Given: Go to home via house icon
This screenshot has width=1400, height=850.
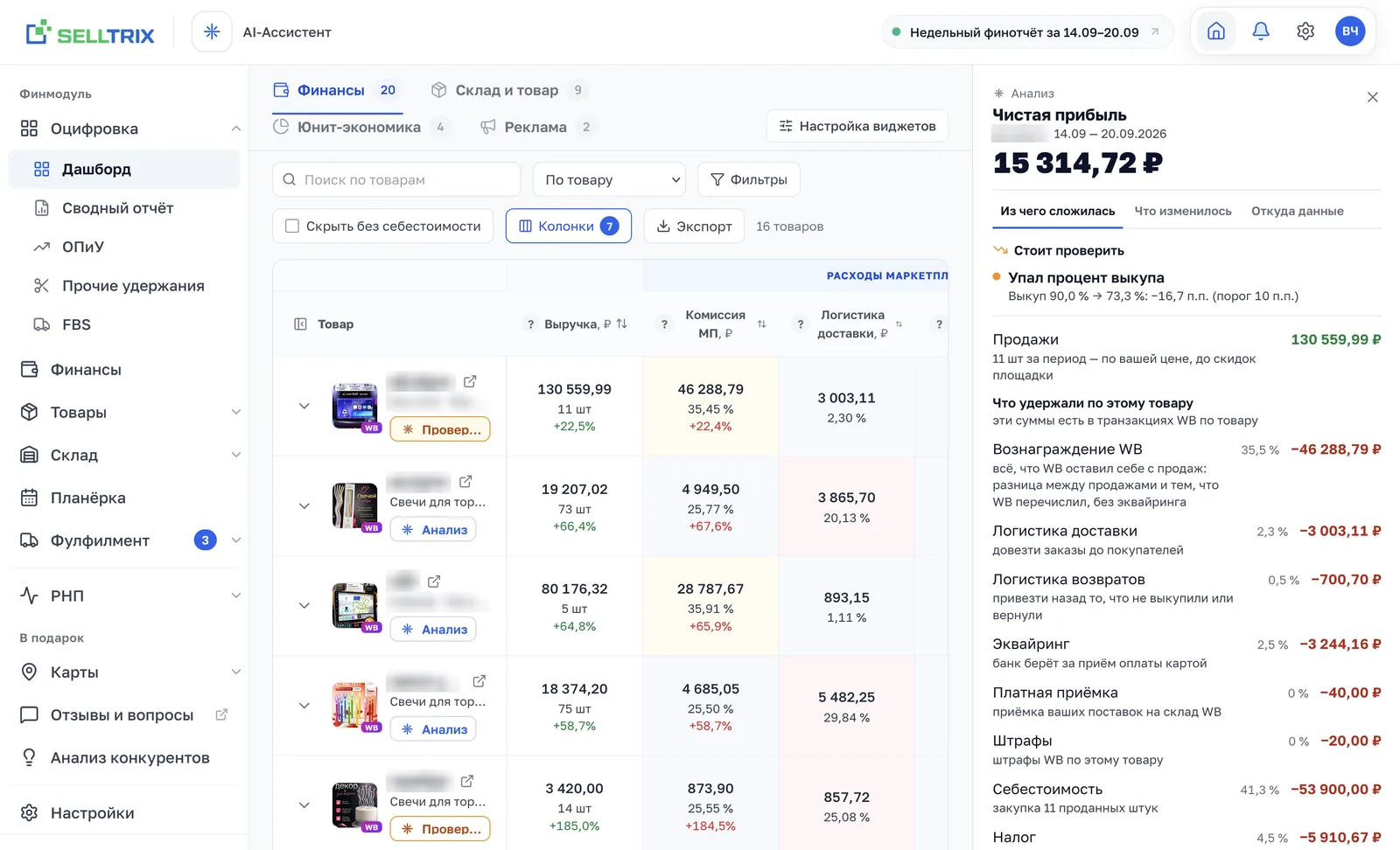Looking at the screenshot, I should coord(1216,31).
